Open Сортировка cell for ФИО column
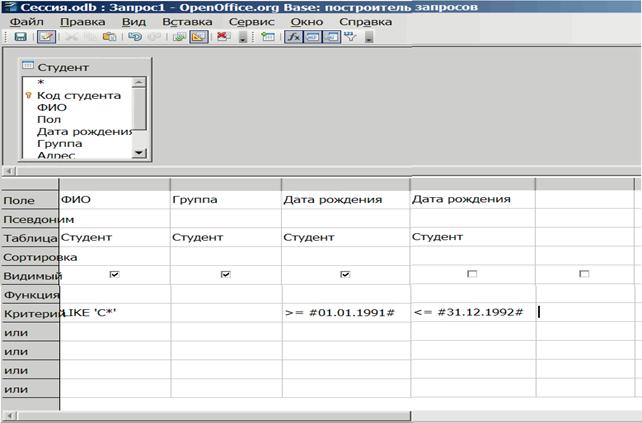Image resolution: width=642 pixels, height=423 pixels. click(x=115, y=256)
